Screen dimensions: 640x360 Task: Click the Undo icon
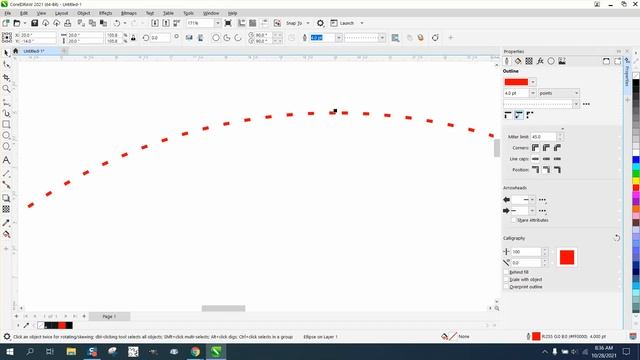tap(117, 23)
